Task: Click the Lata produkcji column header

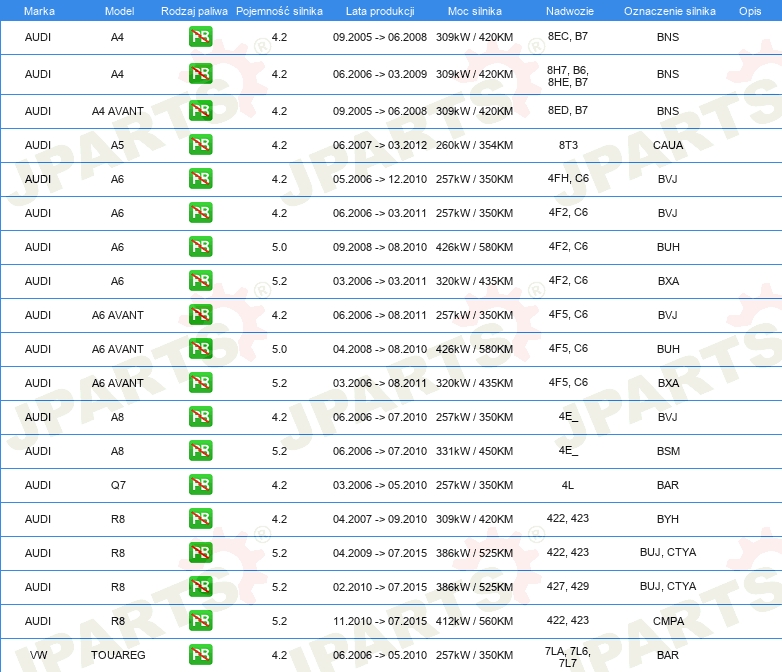Action: pos(380,11)
